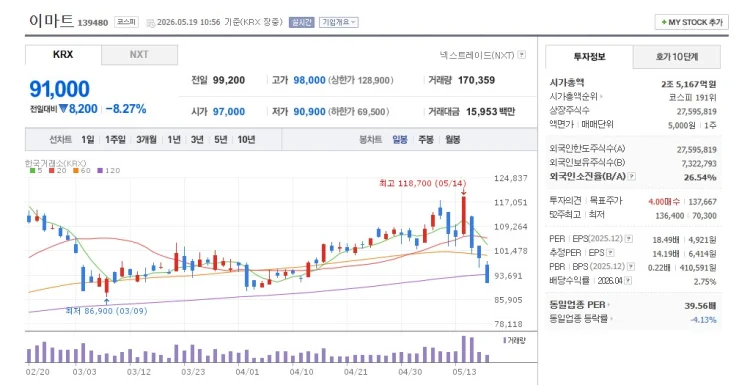This screenshot has width=750, height=385.
Task: Select the 5년 line chart period
Action: coord(221,140)
